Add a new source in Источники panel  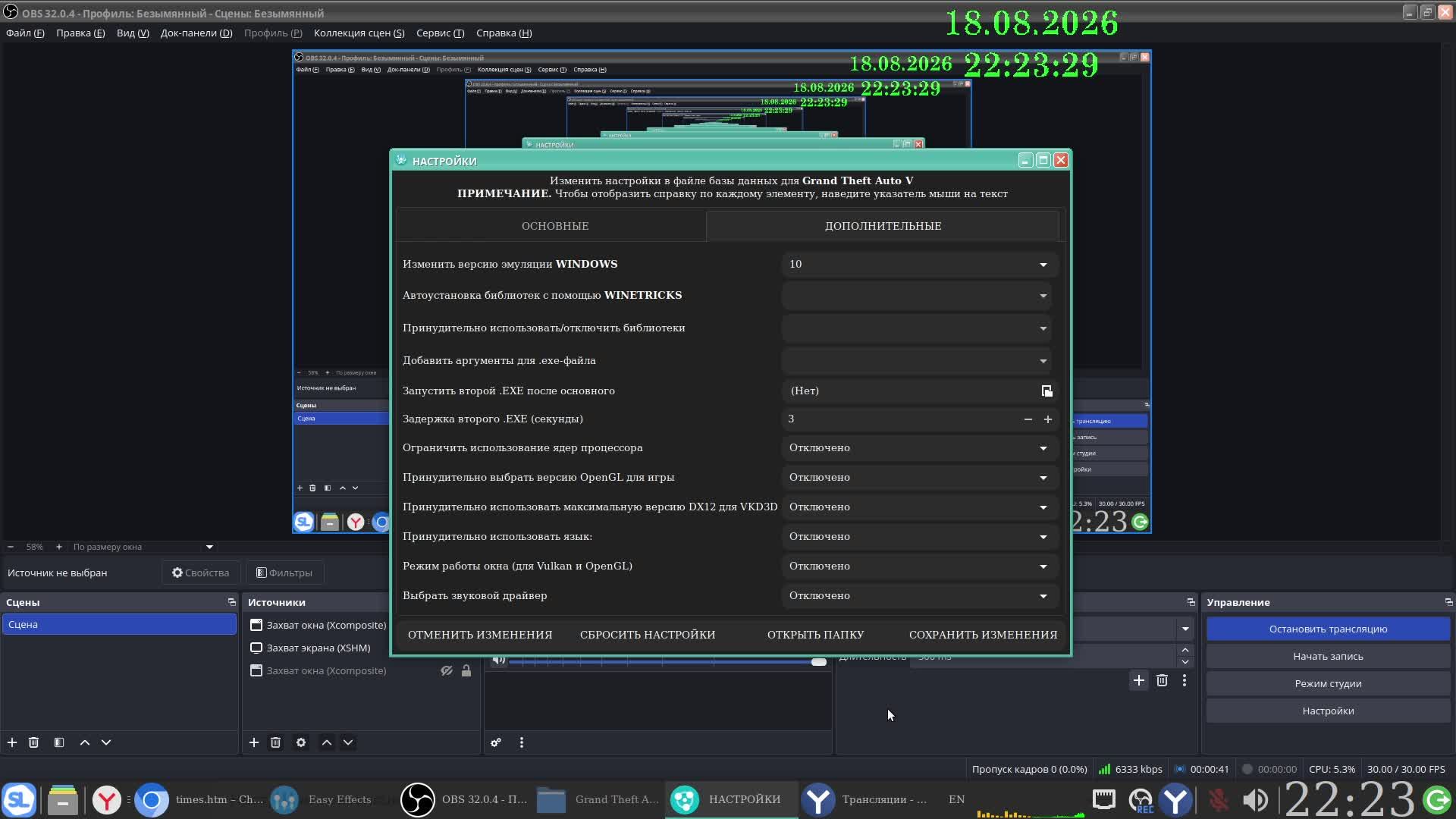tap(254, 742)
